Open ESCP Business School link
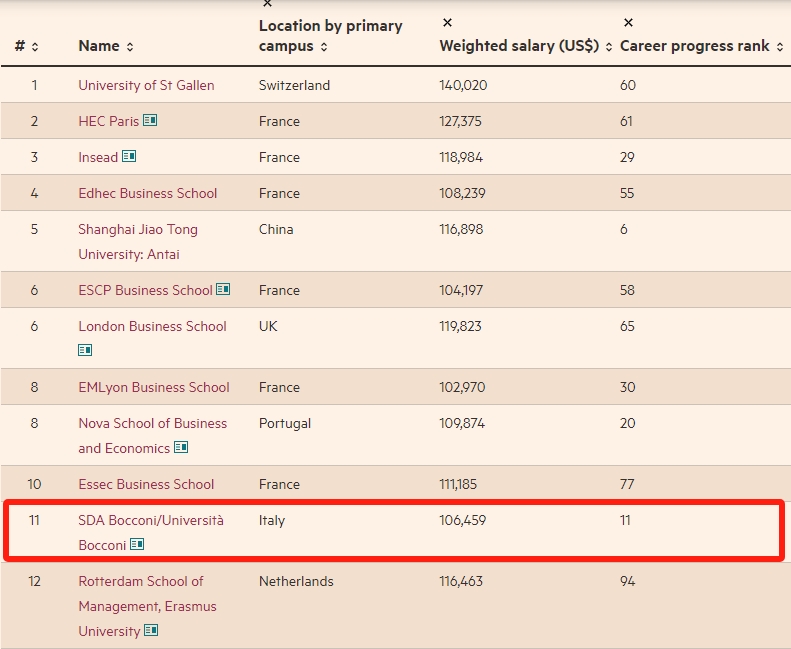The image size is (791, 649). pos(145,290)
